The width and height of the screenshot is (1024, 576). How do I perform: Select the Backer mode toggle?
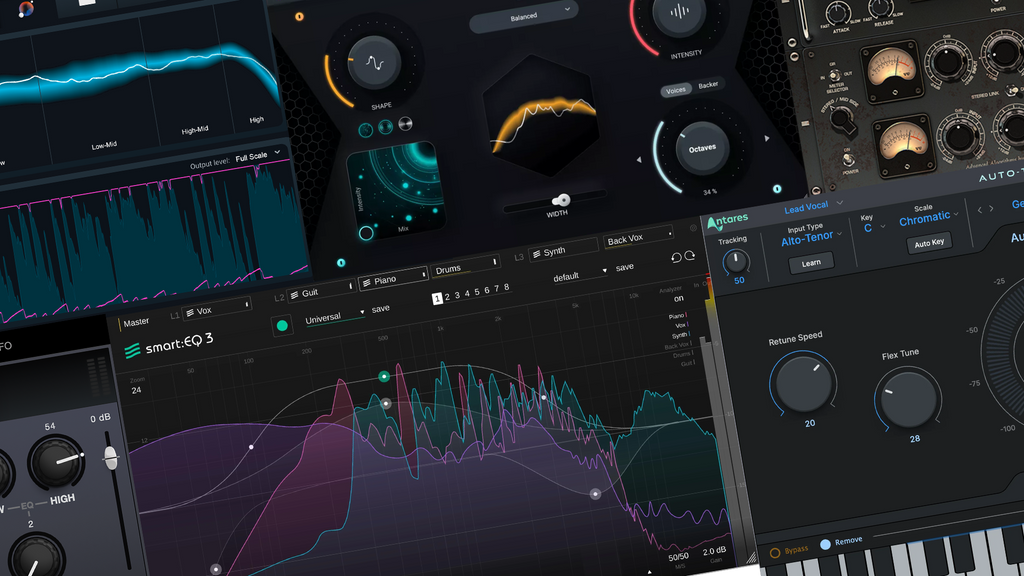(708, 85)
